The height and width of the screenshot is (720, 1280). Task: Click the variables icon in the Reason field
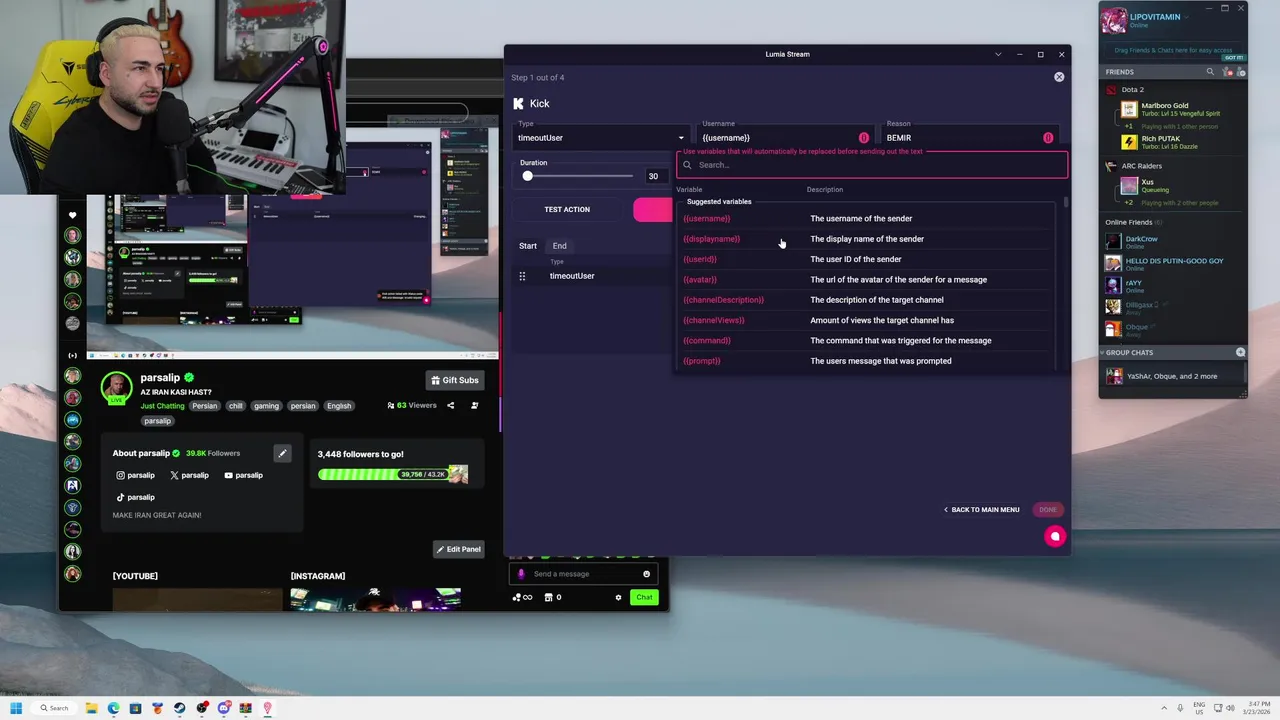1048,138
